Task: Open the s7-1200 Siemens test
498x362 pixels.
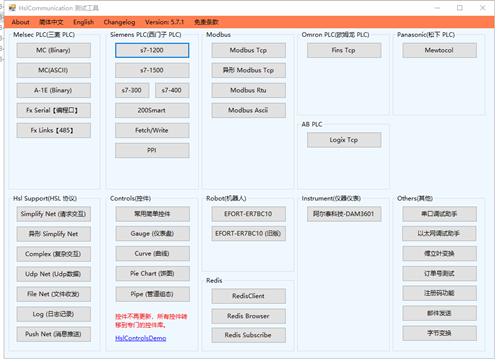Action: 152,50
